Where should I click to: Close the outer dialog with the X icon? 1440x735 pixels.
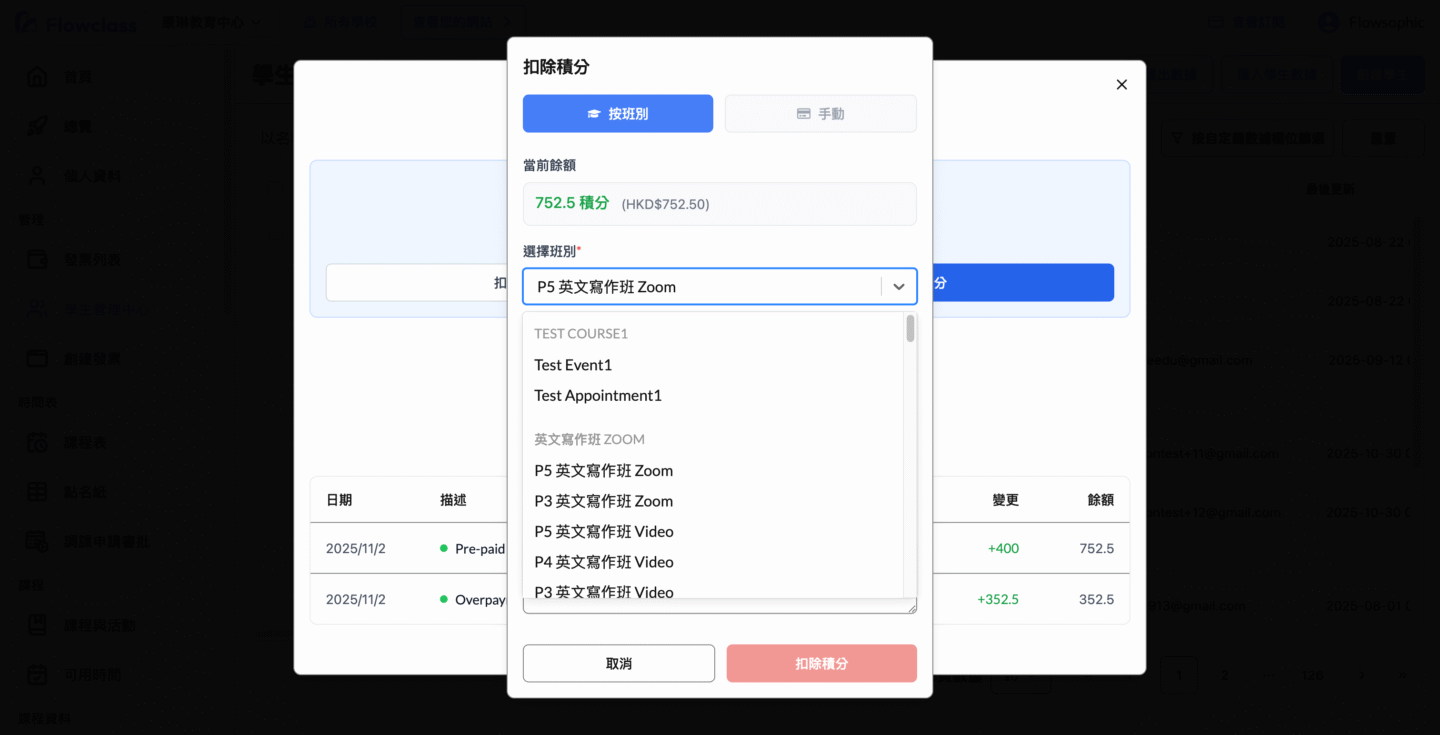pos(1121,85)
